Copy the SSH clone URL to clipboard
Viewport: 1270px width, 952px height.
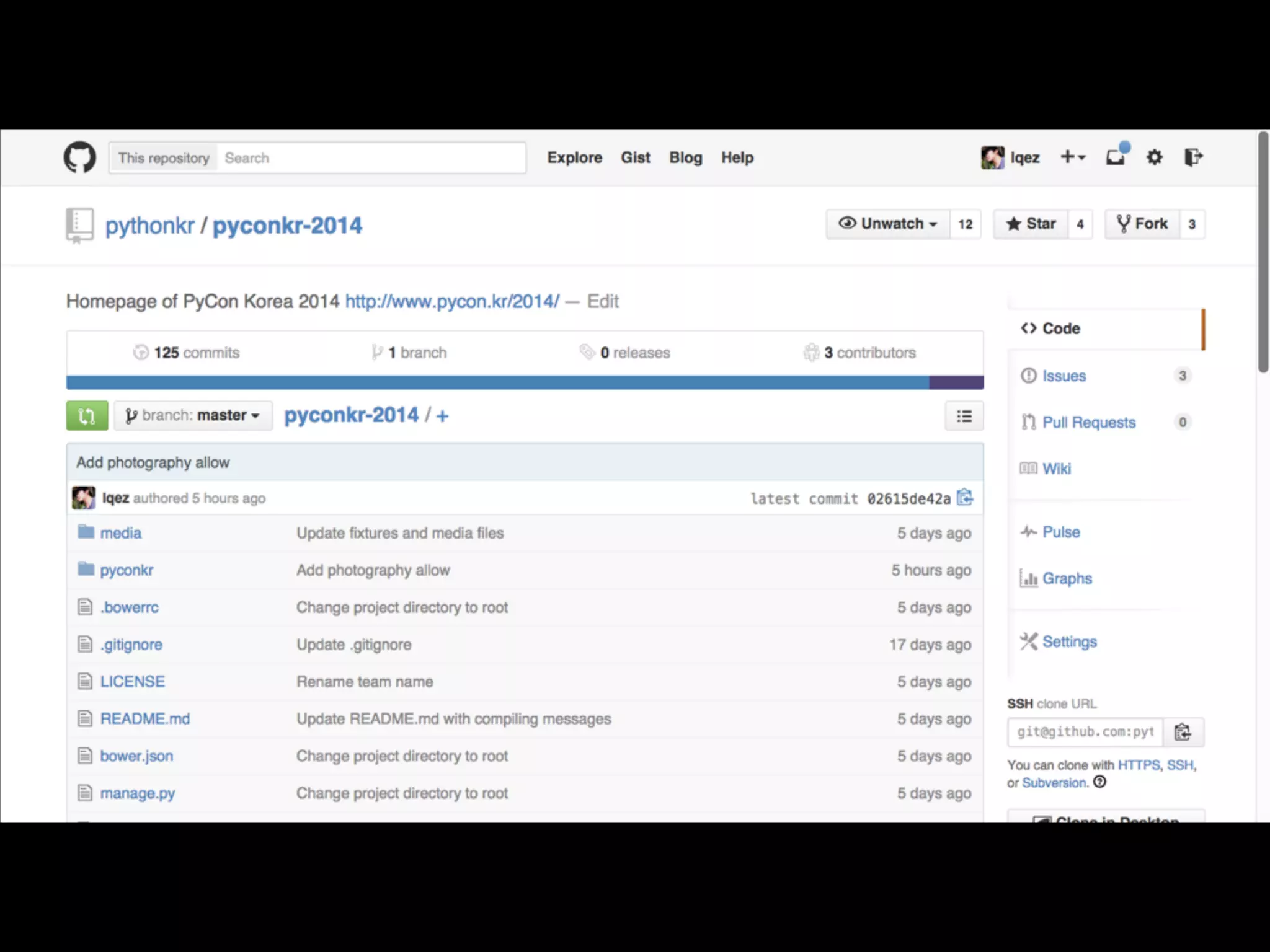tap(1183, 732)
